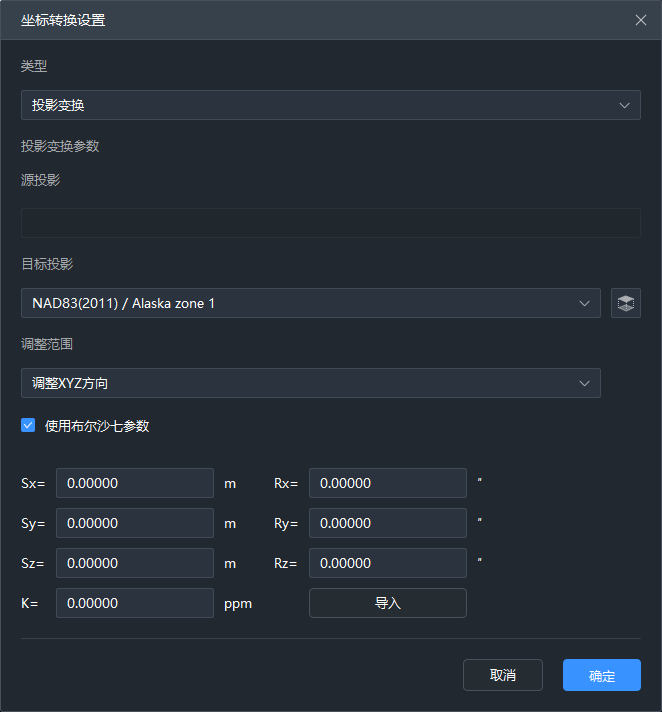Focus the Sz translation input field
The width and height of the screenshot is (662, 712).
(134, 563)
